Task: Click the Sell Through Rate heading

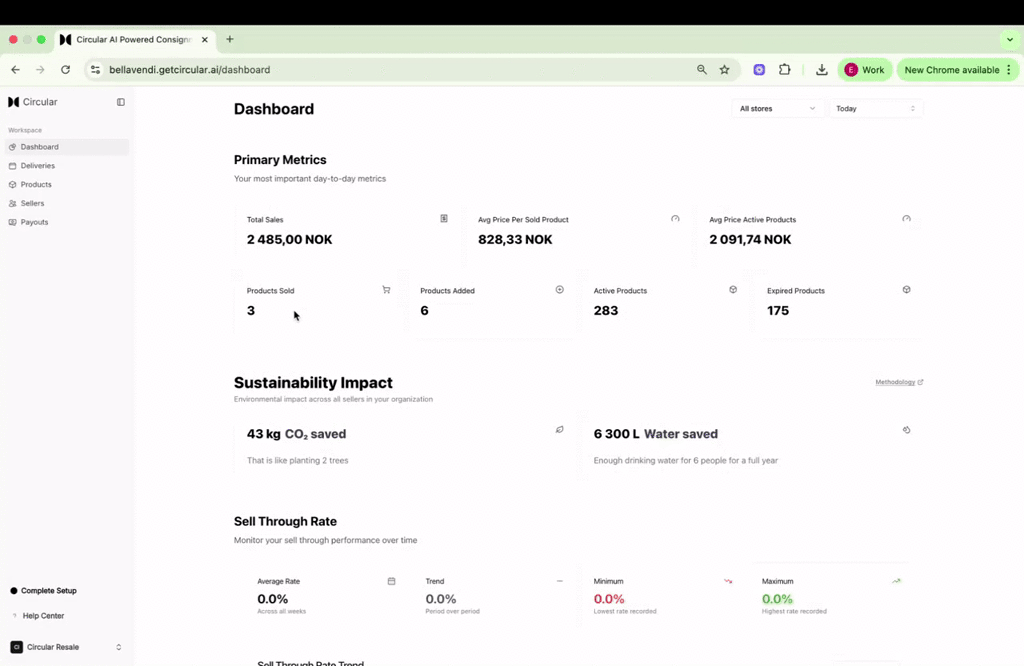Action: [285, 522]
